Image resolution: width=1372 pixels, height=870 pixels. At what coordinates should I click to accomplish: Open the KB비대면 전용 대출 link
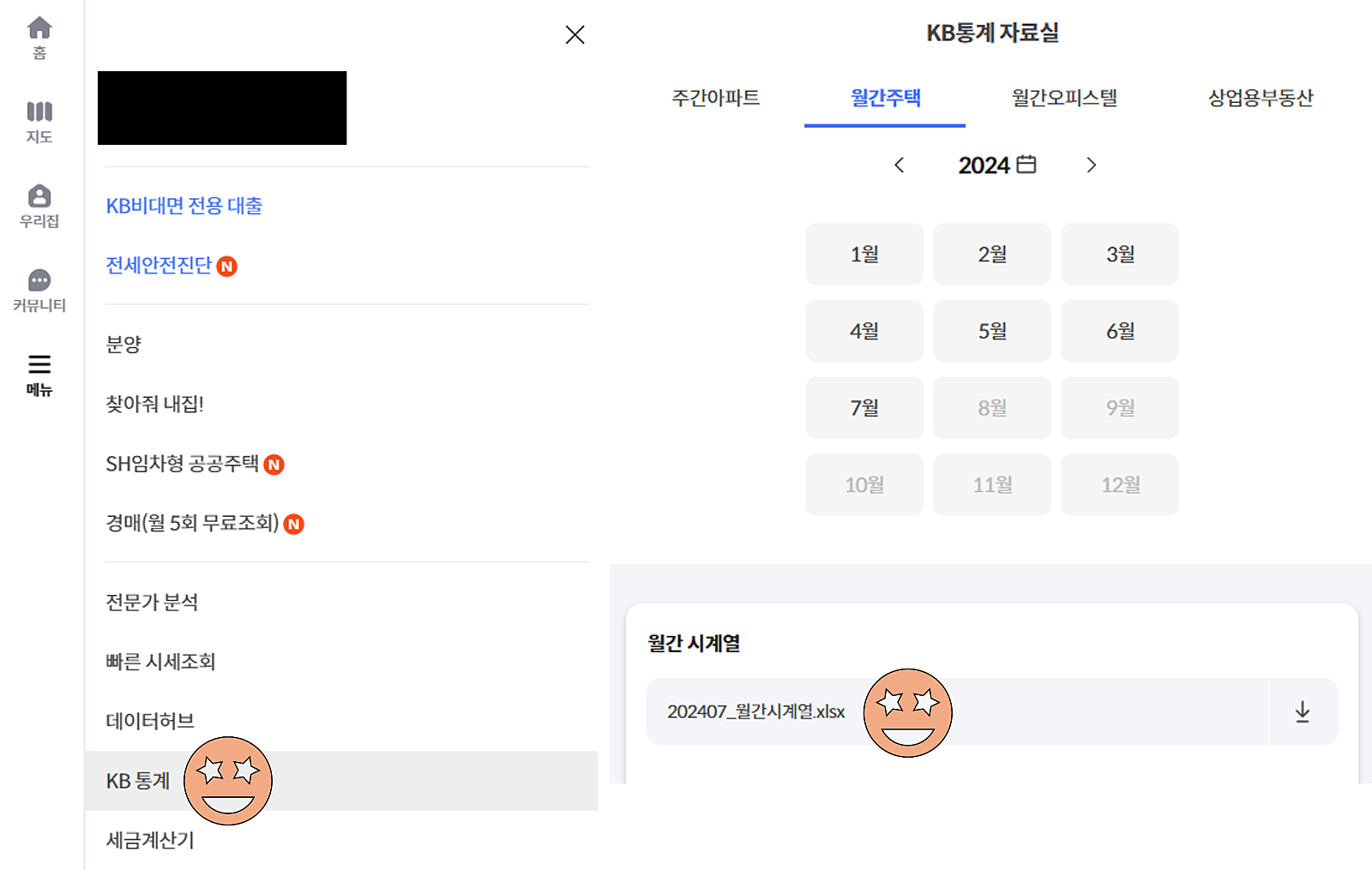184,206
